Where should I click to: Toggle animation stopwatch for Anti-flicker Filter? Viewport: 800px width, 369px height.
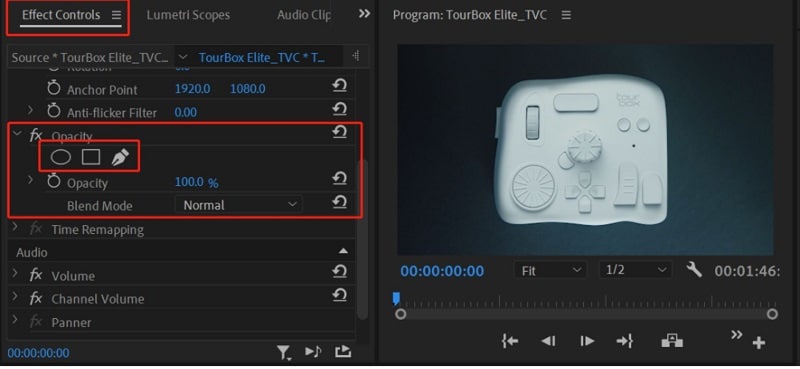click(x=54, y=111)
